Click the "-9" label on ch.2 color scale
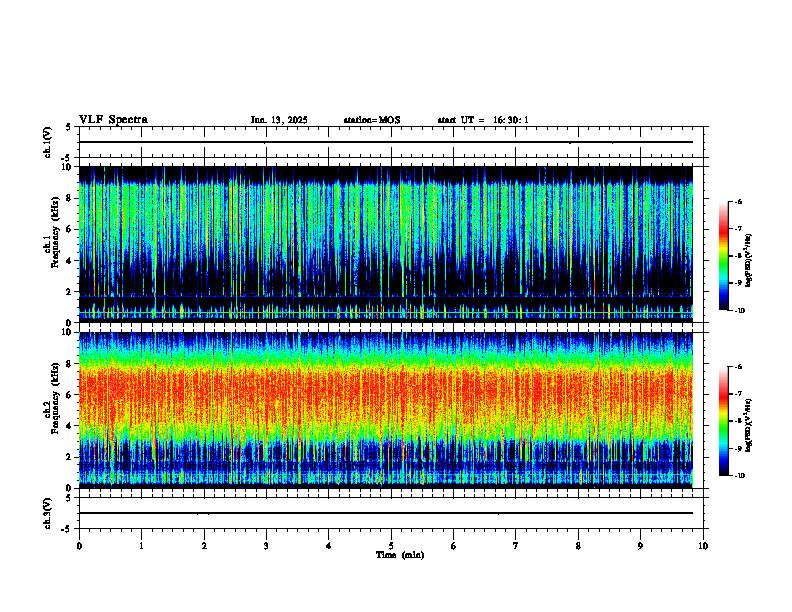This screenshot has width=792, height=612. 738,448
